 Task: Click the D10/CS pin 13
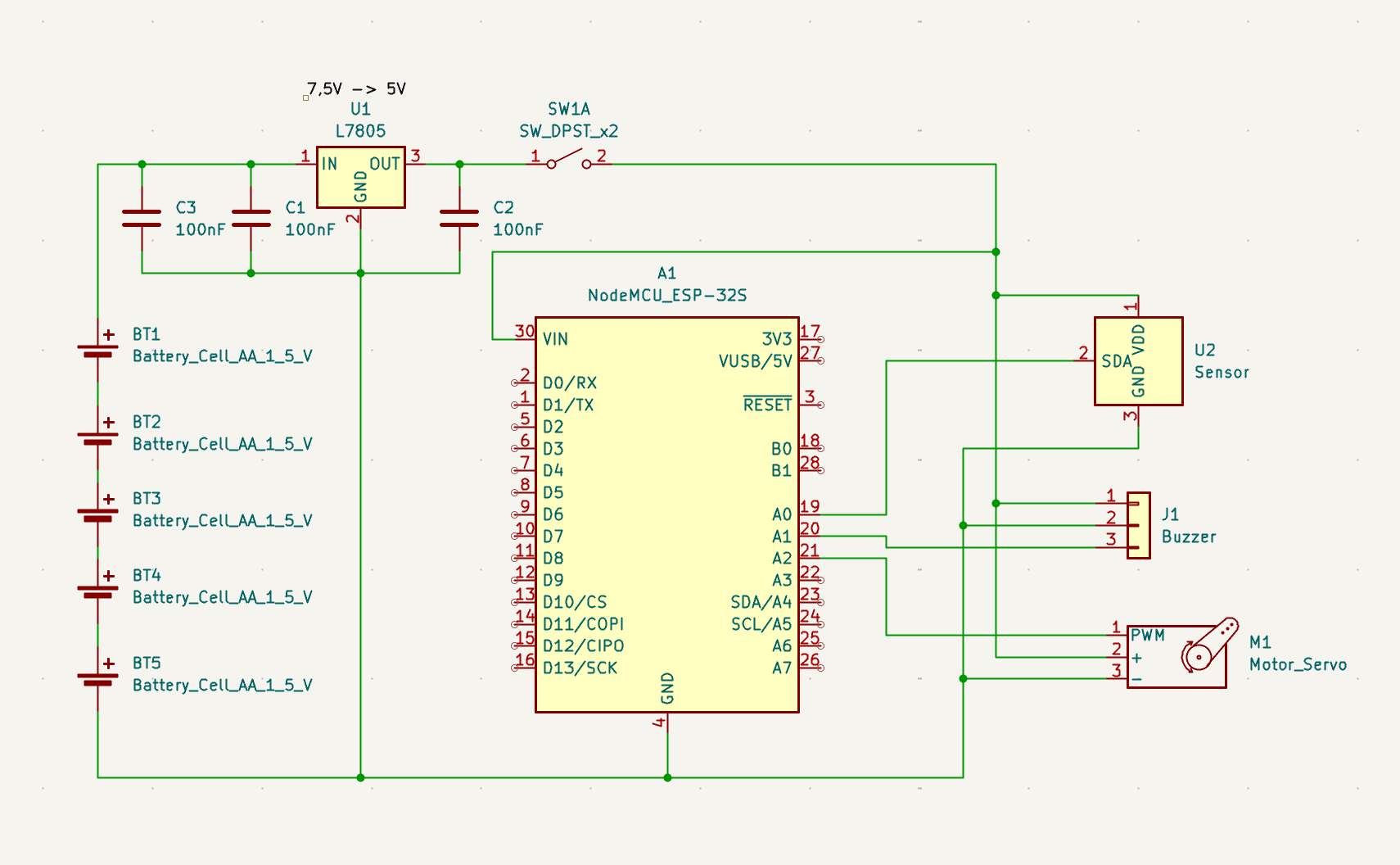click(x=523, y=601)
